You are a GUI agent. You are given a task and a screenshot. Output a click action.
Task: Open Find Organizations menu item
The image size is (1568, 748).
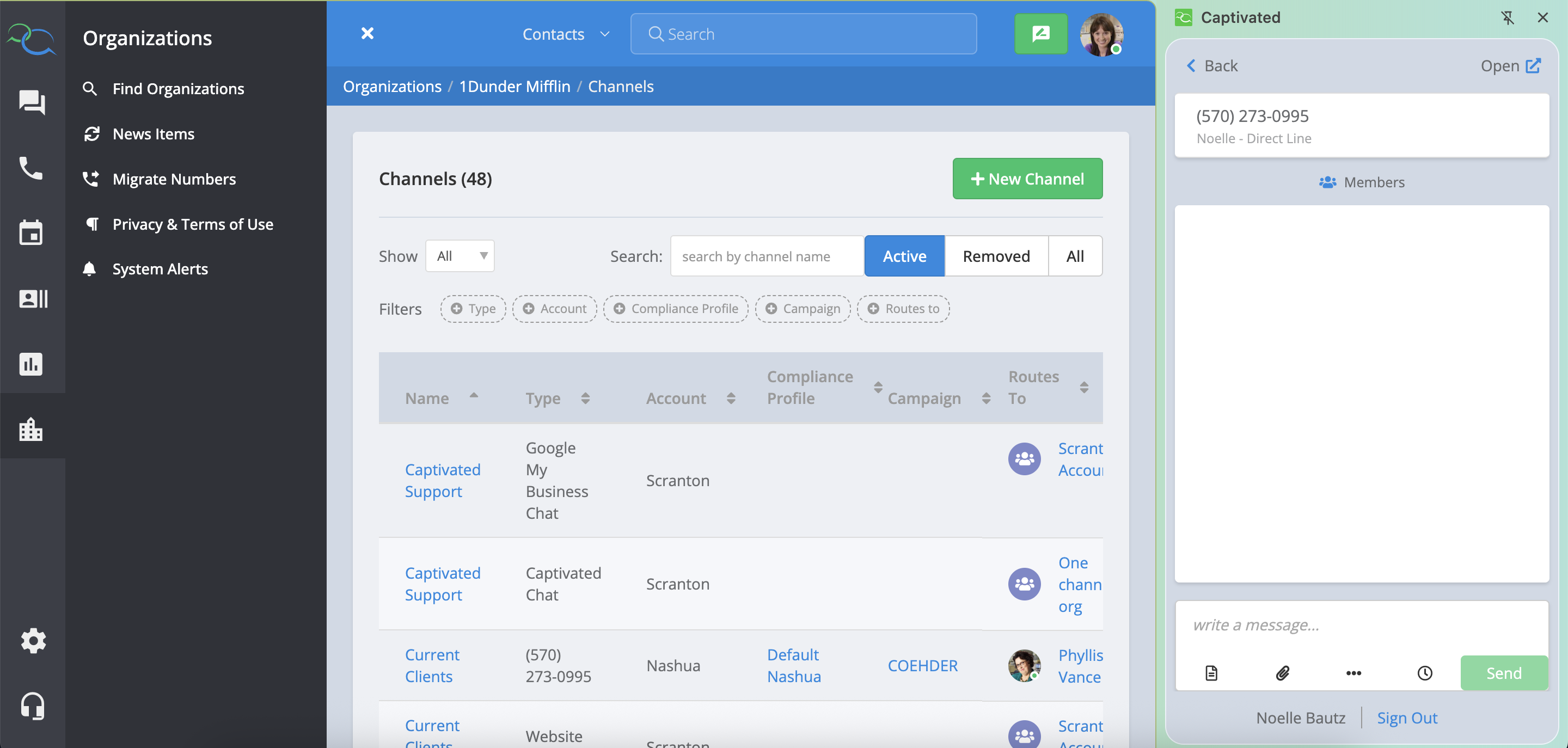179,89
